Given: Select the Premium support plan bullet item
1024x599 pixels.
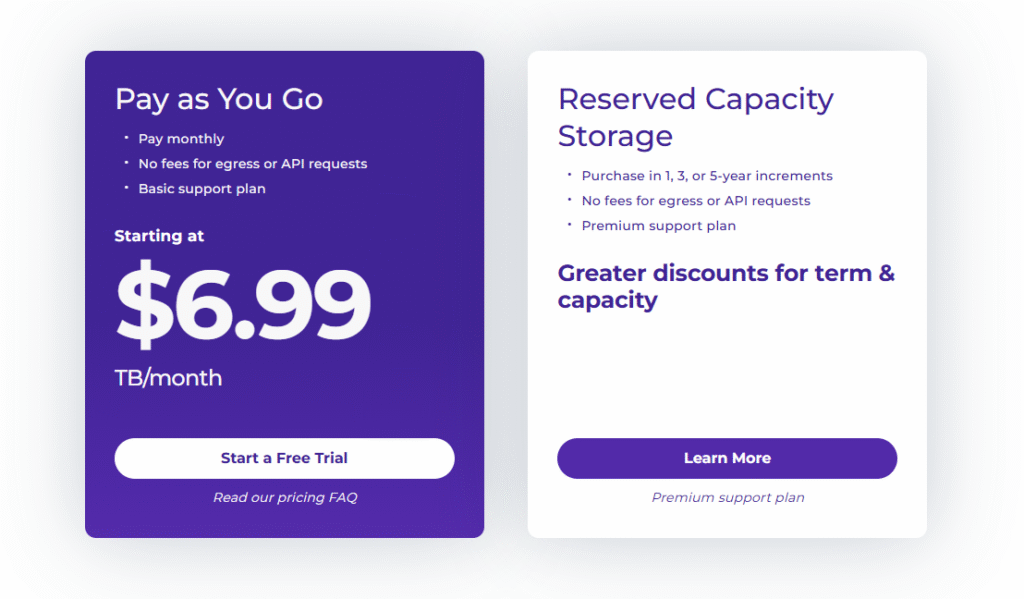Looking at the screenshot, I should [x=658, y=225].
